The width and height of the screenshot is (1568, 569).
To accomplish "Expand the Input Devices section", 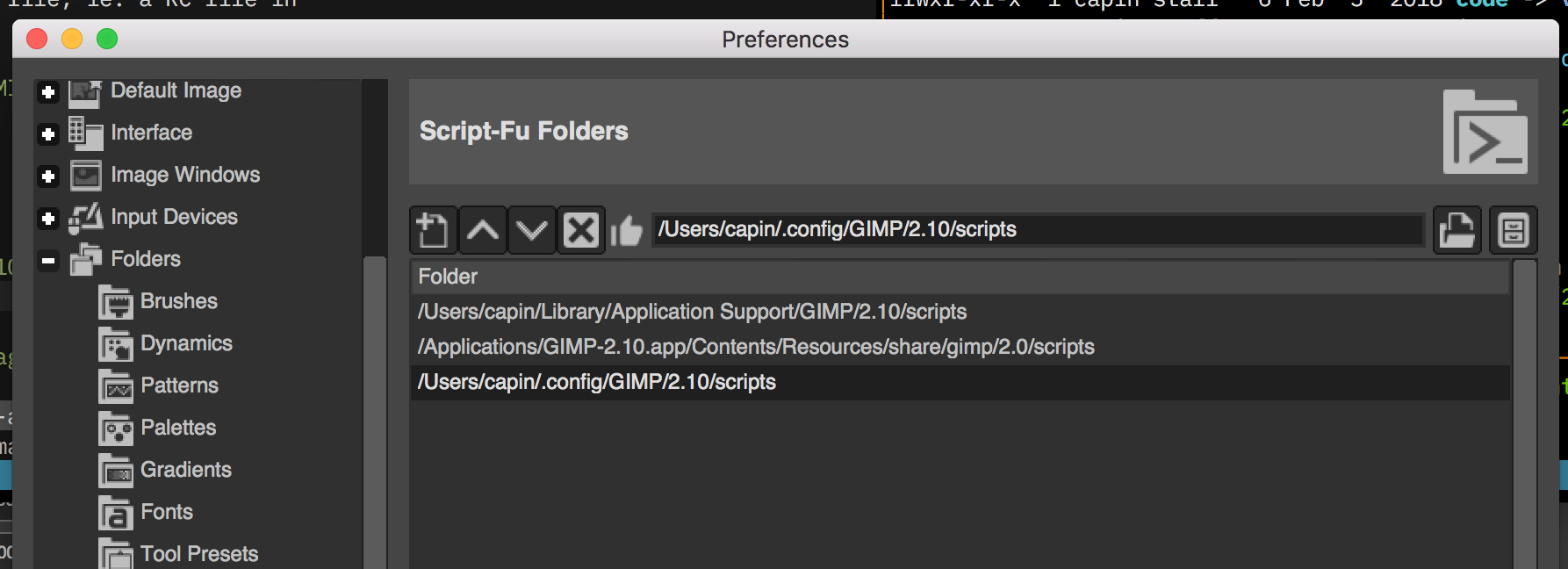I will click(x=48, y=218).
